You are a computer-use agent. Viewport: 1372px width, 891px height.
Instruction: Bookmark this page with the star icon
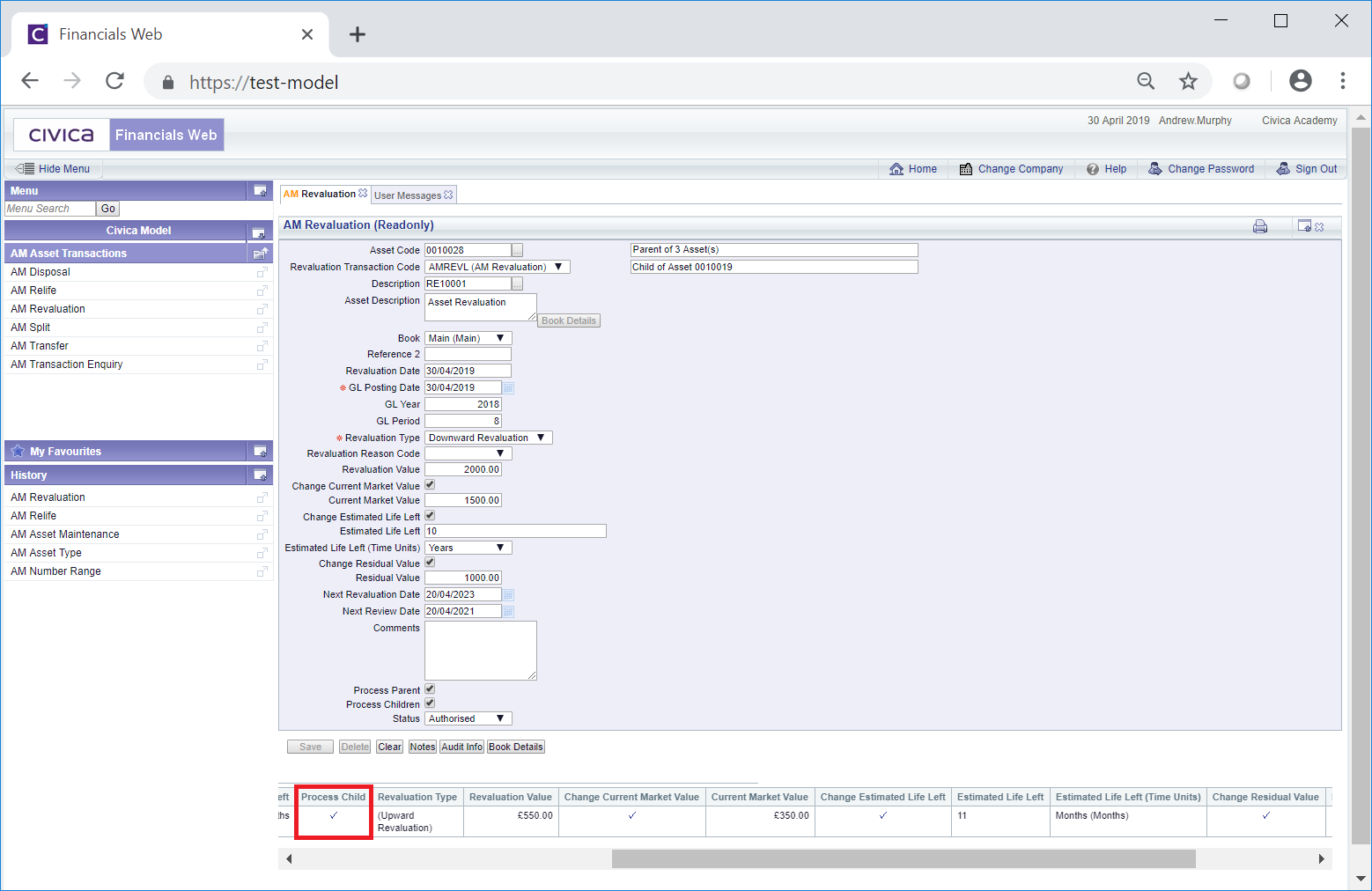pos(1188,81)
